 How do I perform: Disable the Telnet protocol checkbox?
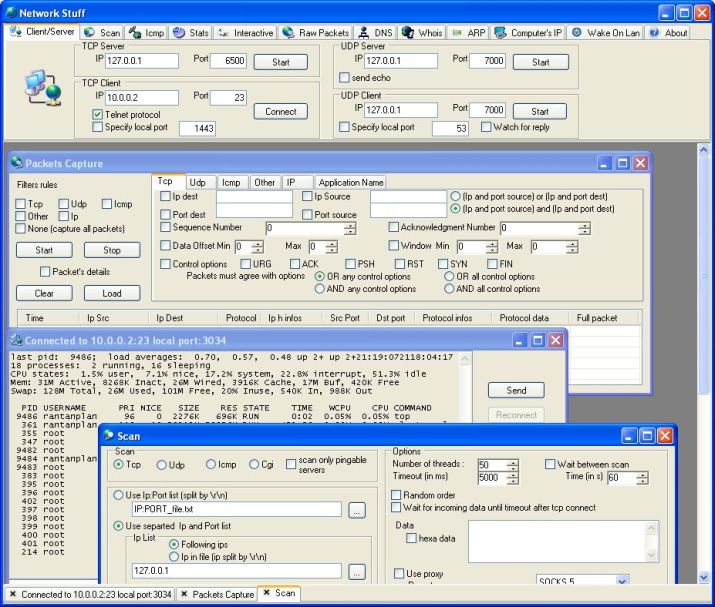pos(97,114)
